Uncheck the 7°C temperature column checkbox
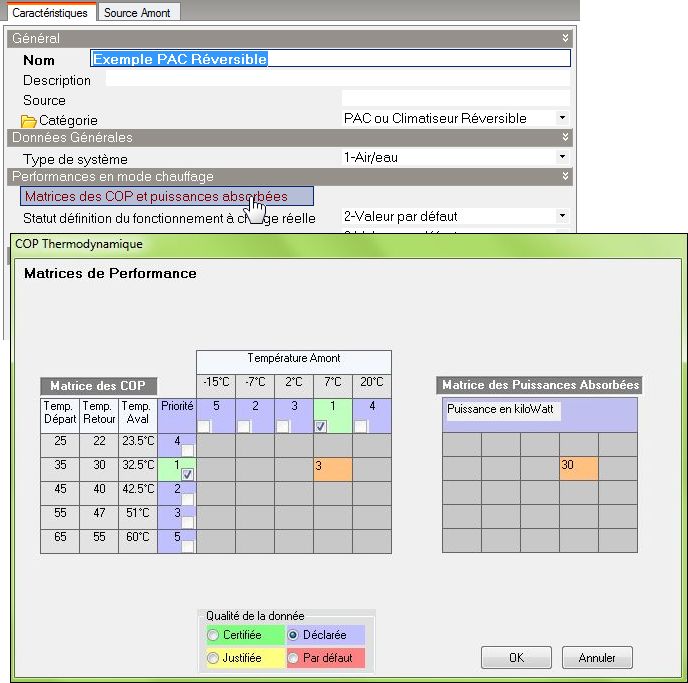This screenshot has height=683, width=688. point(320,426)
